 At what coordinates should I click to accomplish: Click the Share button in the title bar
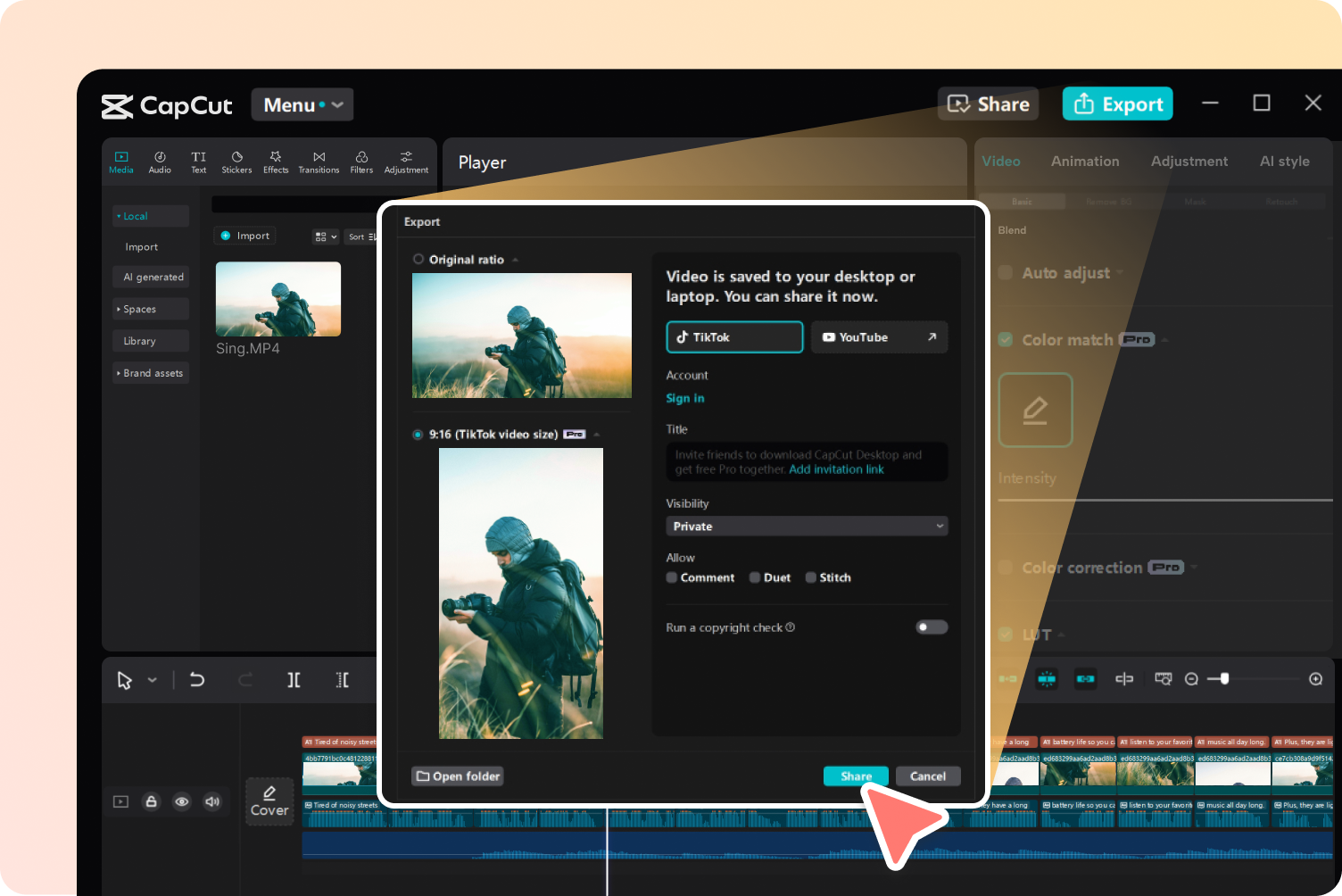pyautogui.click(x=989, y=104)
